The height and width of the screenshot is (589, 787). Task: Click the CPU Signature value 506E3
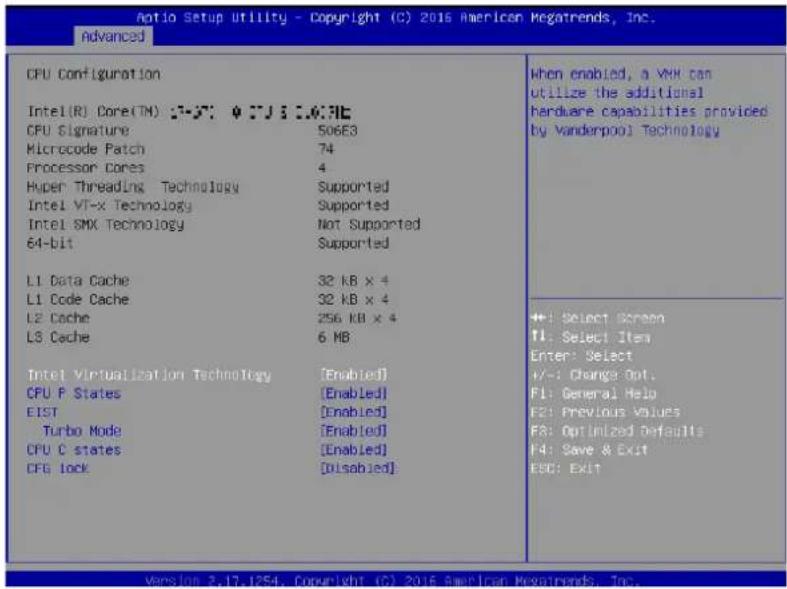[337, 130]
